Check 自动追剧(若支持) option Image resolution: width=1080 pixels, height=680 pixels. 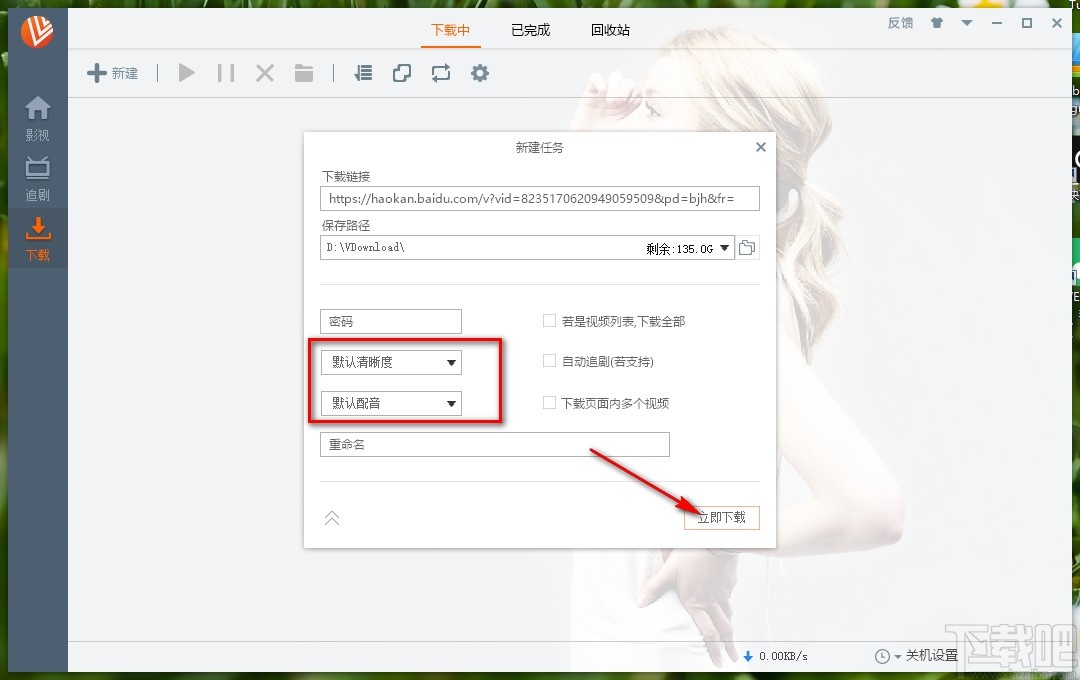pyautogui.click(x=550, y=360)
